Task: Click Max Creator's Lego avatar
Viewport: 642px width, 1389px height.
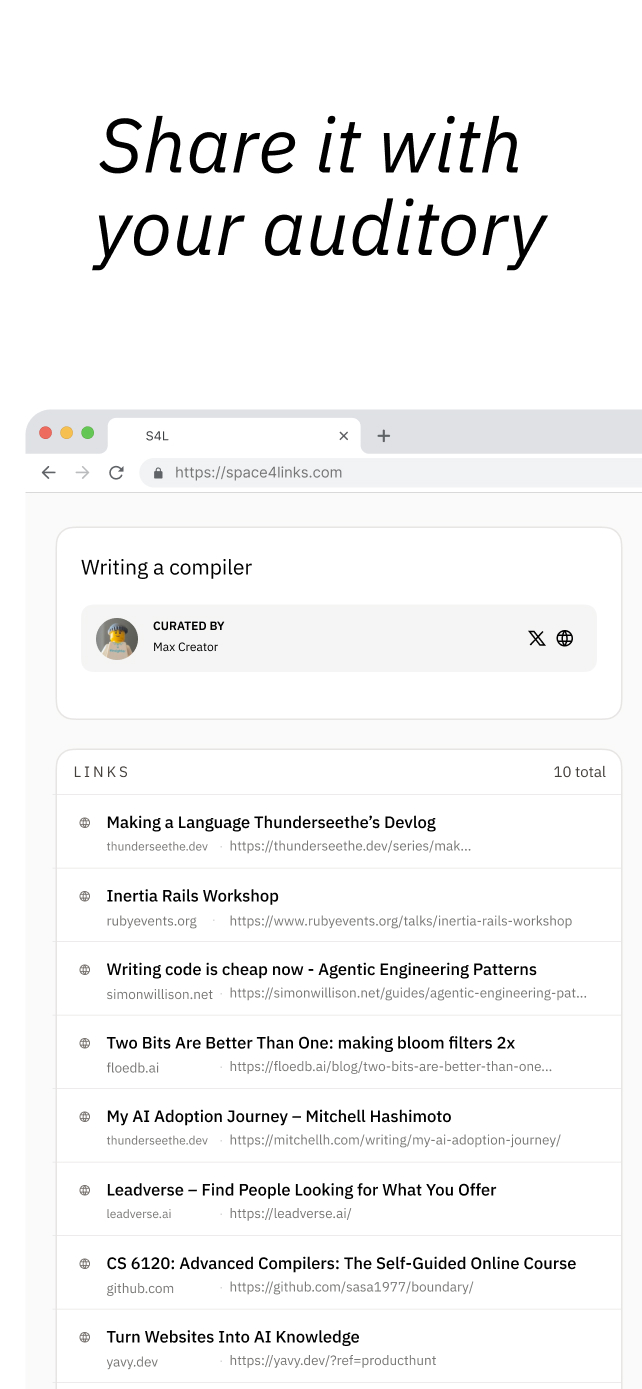Action: click(x=117, y=638)
